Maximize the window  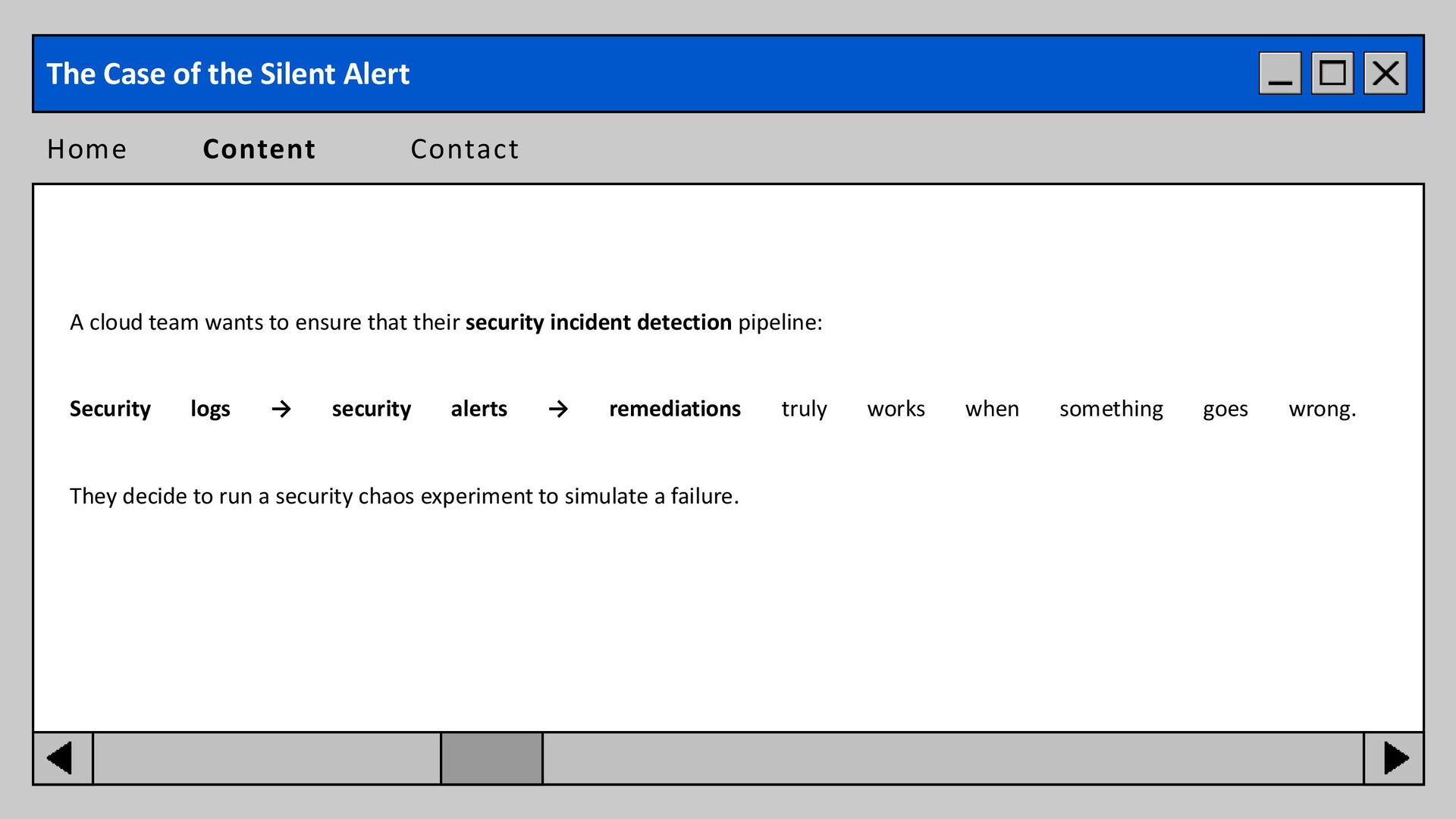pos(1332,74)
